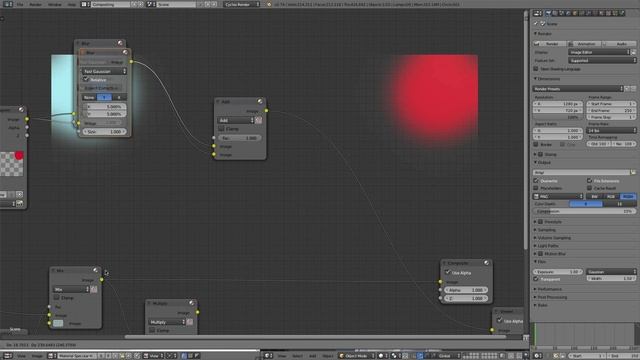This screenshot has width=640, height=360.
Task: Click the Blender logo icon in header
Action: (269, 4)
